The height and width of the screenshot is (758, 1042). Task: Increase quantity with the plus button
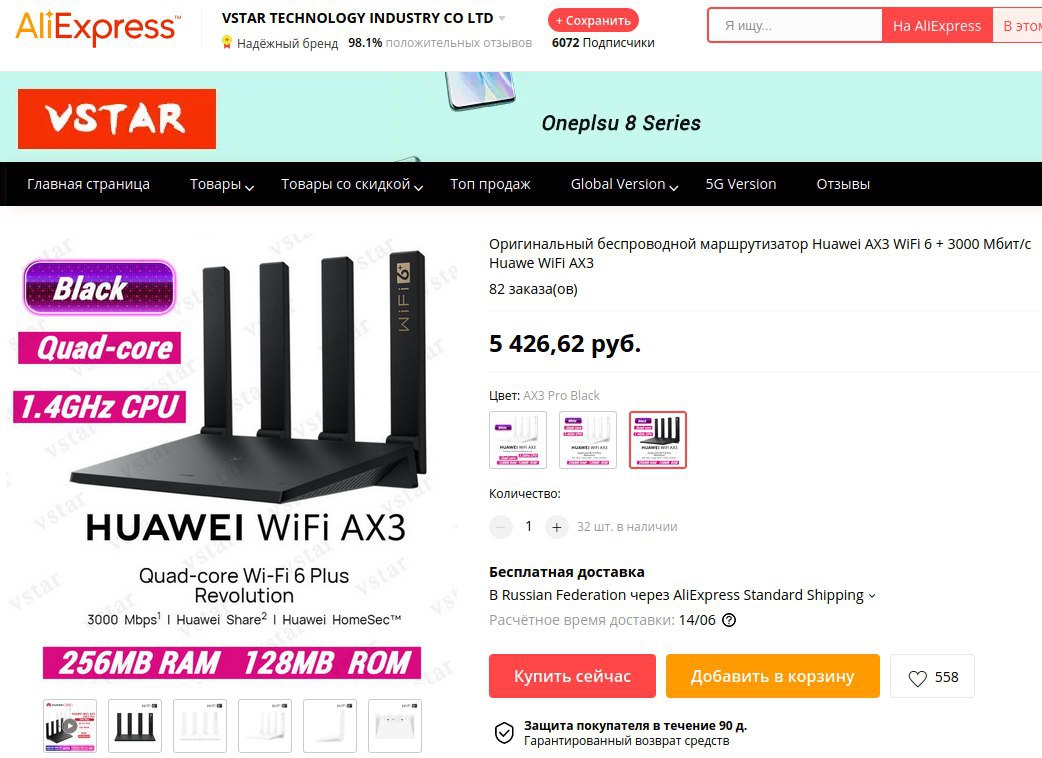[x=556, y=527]
